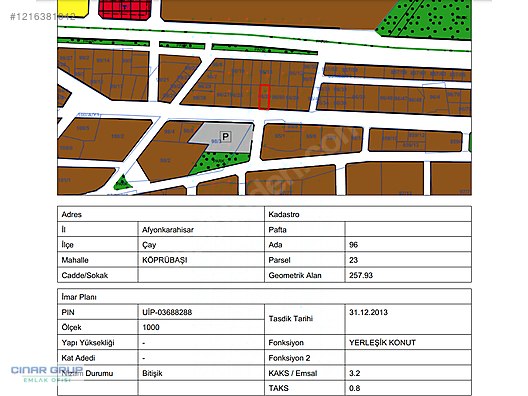Click the parking P symbol on map
The height and width of the screenshot is (396, 528).
click(x=225, y=136)
